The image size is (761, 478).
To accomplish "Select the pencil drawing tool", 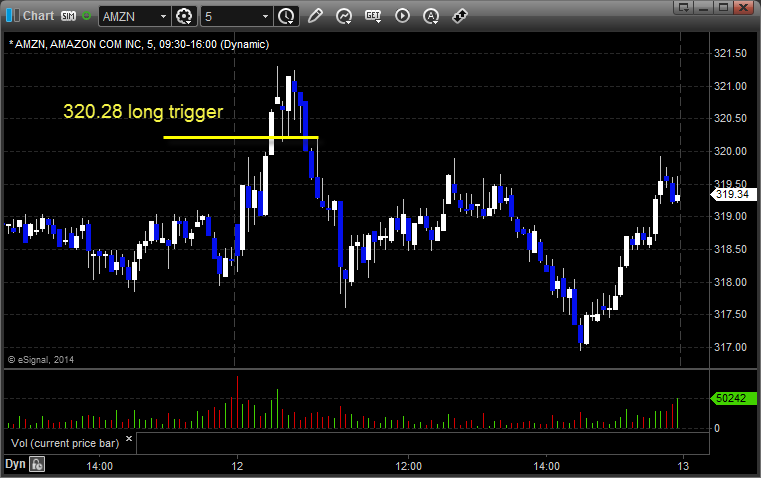I will click(315, 16).
